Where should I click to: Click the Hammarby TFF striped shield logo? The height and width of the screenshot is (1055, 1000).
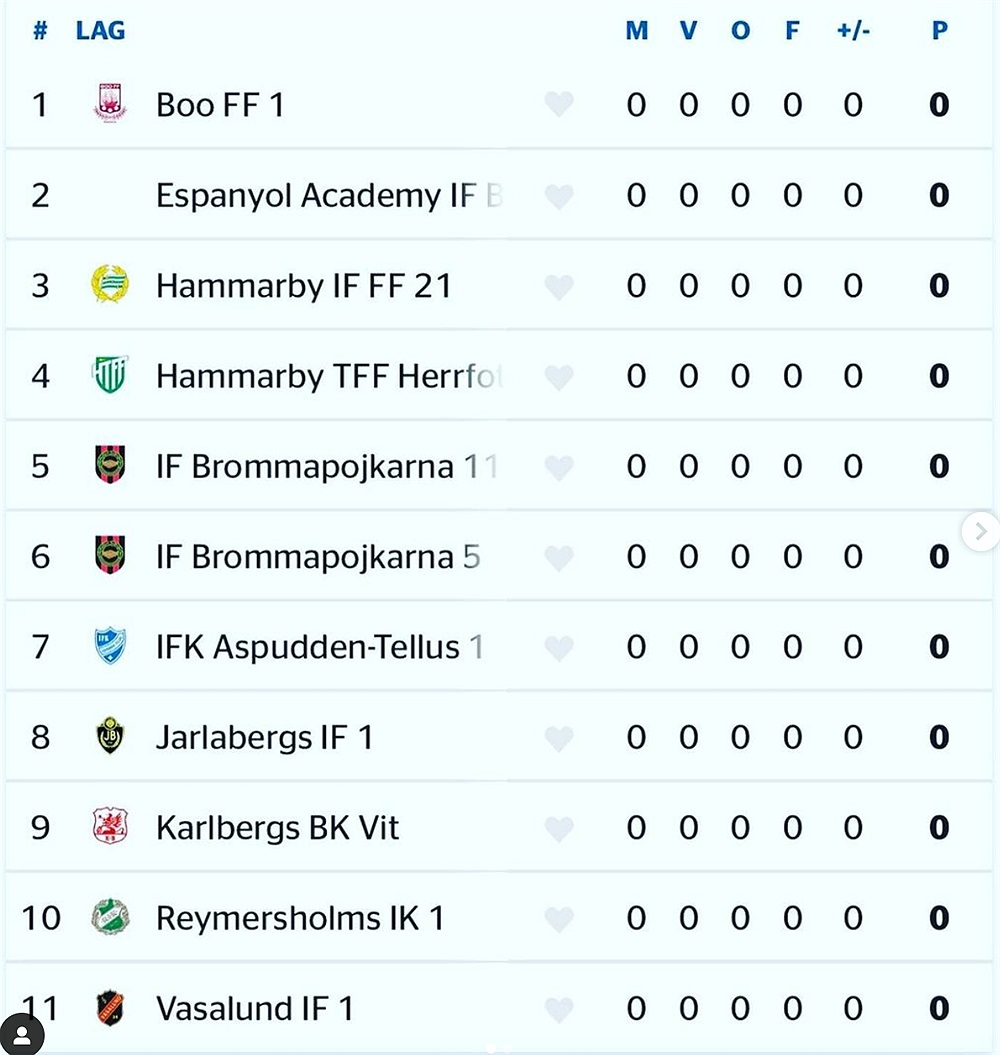[110, 374]
